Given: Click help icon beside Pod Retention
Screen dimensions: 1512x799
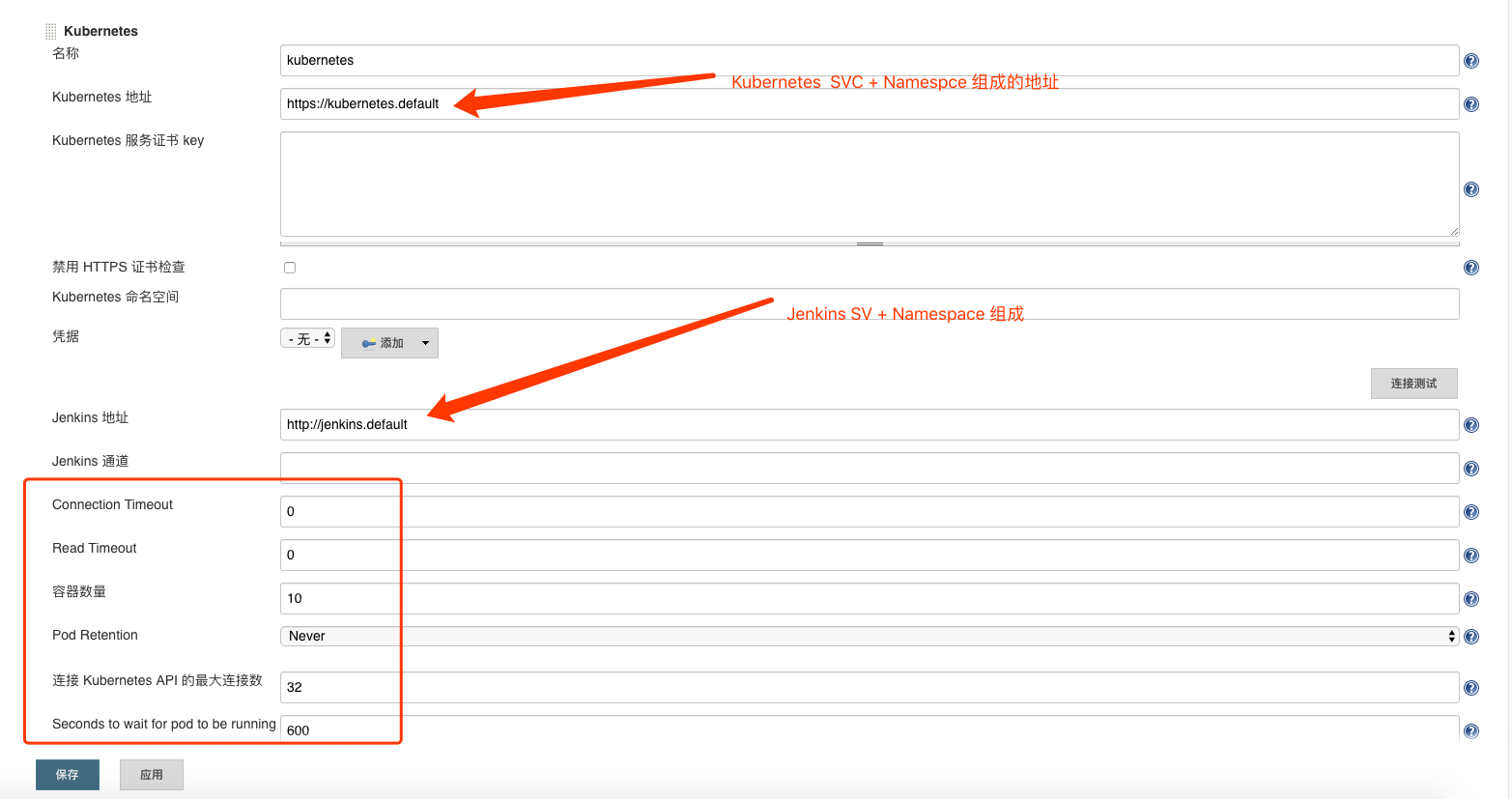Looking at the screenshot, I should pos(1470,637).
